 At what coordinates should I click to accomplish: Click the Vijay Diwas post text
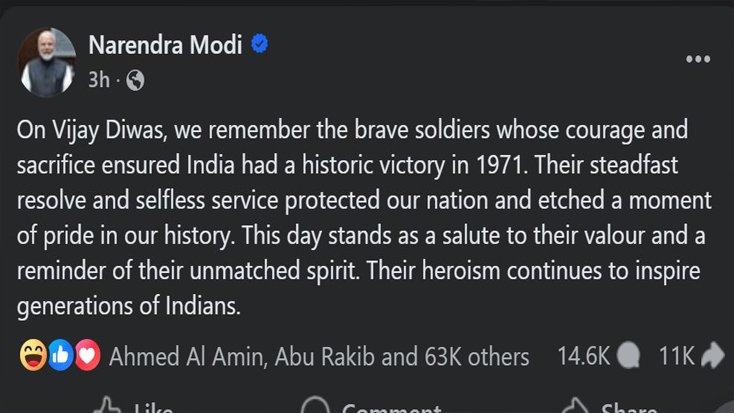[366, 218]
